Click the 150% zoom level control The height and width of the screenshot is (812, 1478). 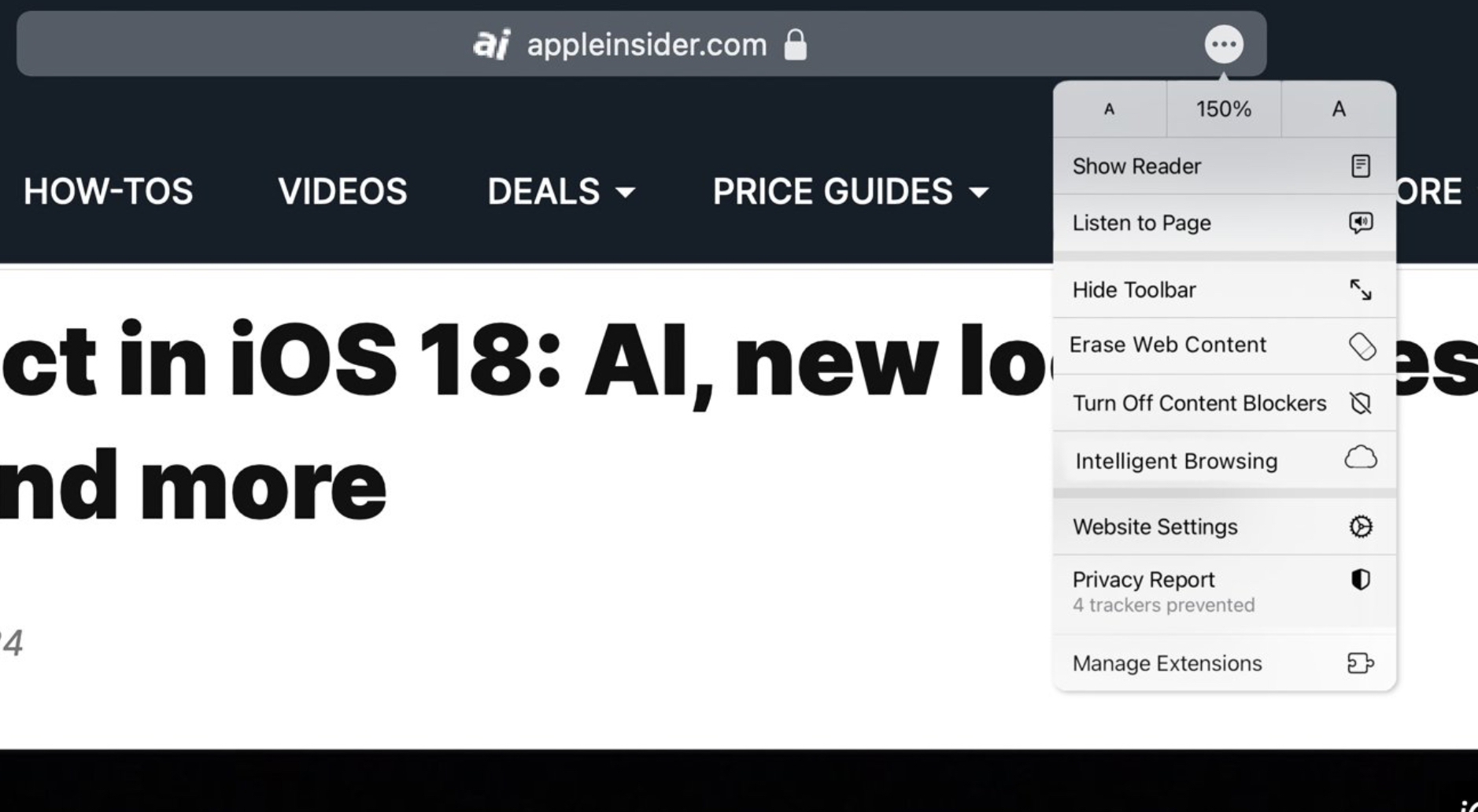[x=1222, y=109]
